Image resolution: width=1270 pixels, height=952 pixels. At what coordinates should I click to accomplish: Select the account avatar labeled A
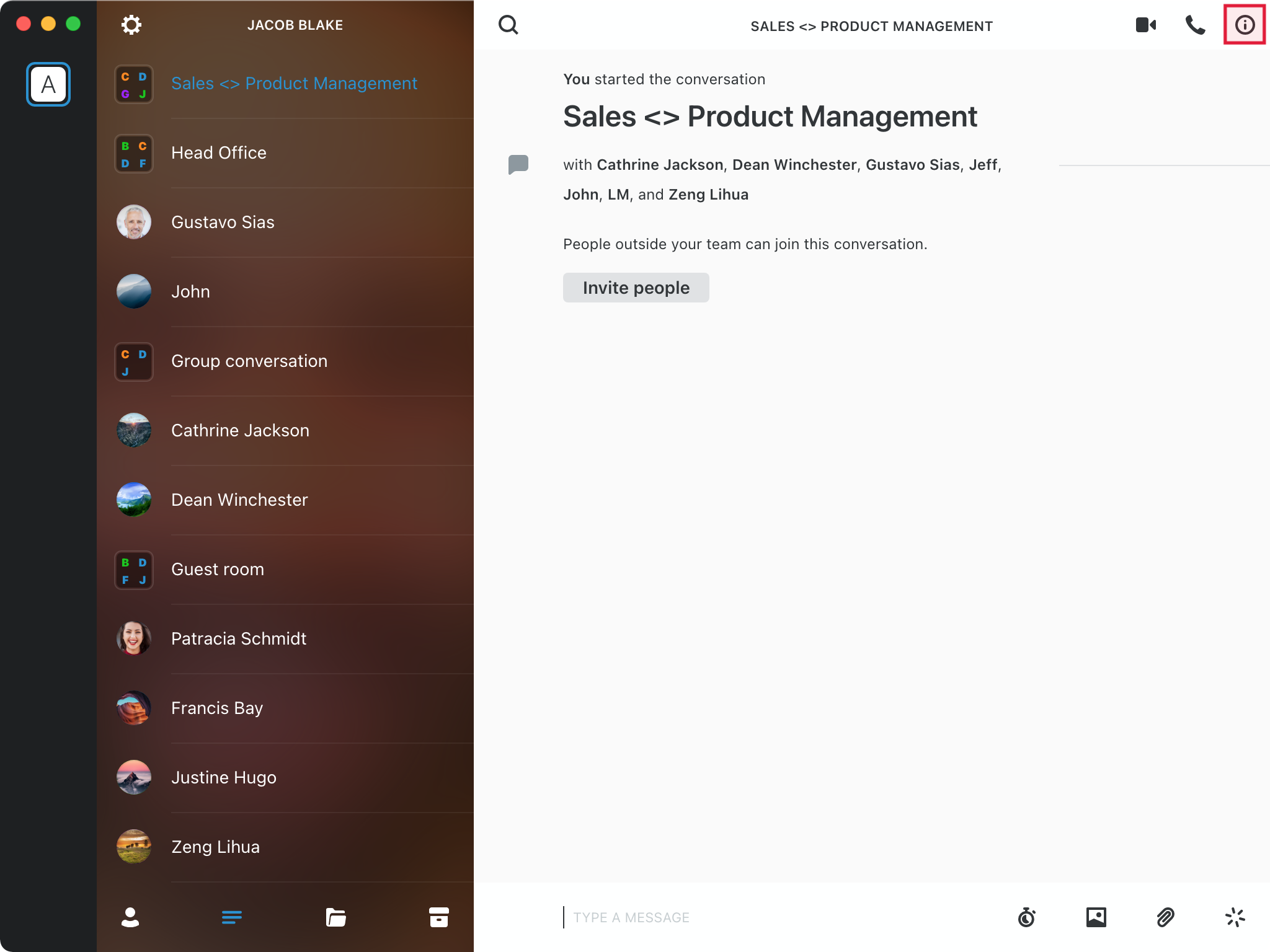click(48, 84)
